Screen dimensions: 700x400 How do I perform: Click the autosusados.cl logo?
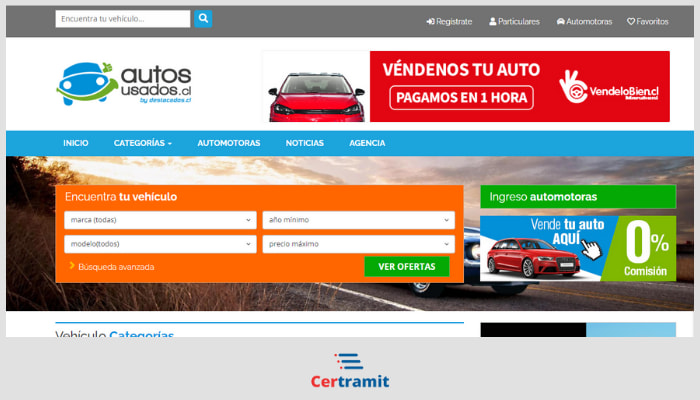(124, 84)
